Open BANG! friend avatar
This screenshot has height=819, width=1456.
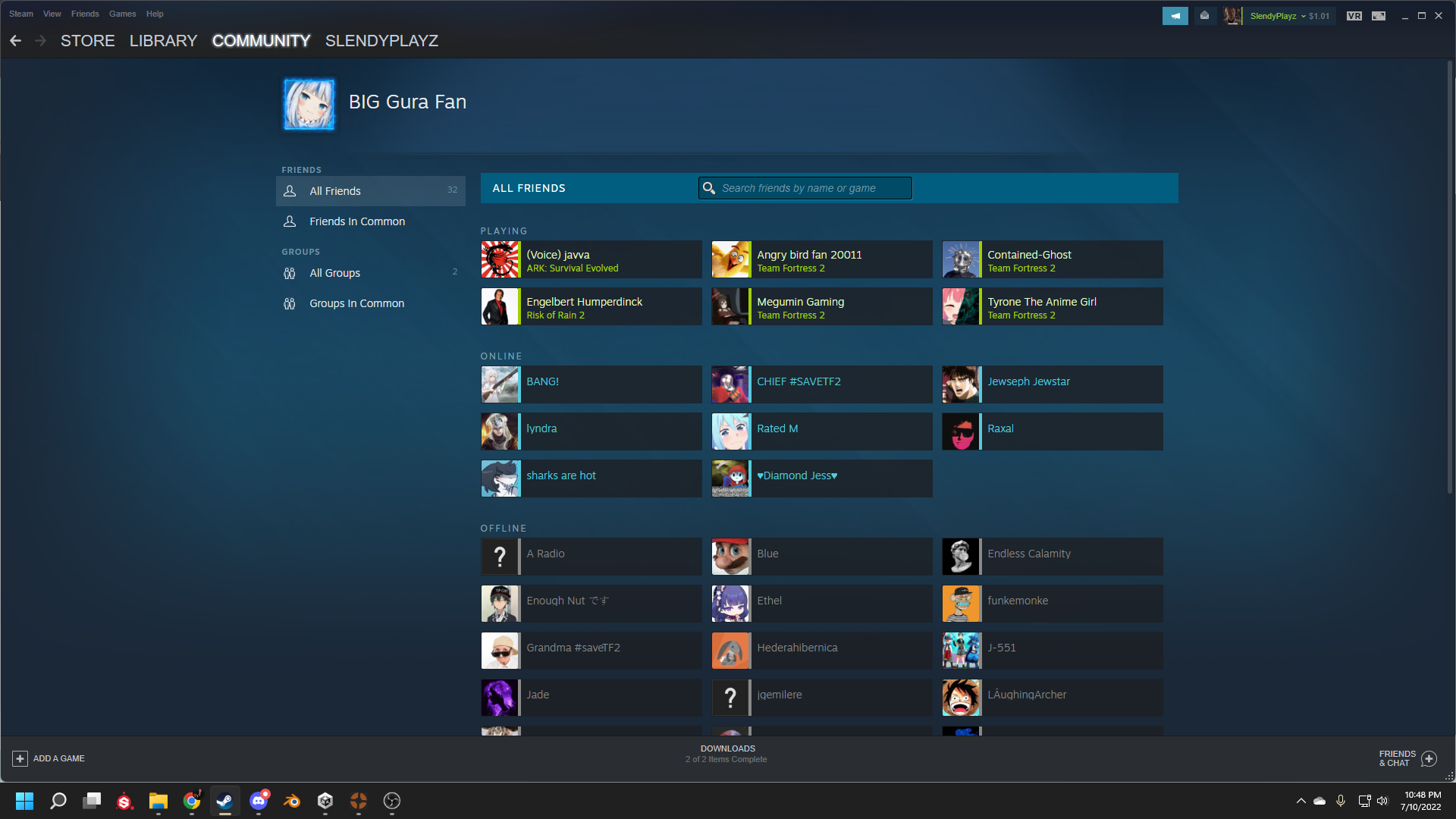(x=500, y=384)
